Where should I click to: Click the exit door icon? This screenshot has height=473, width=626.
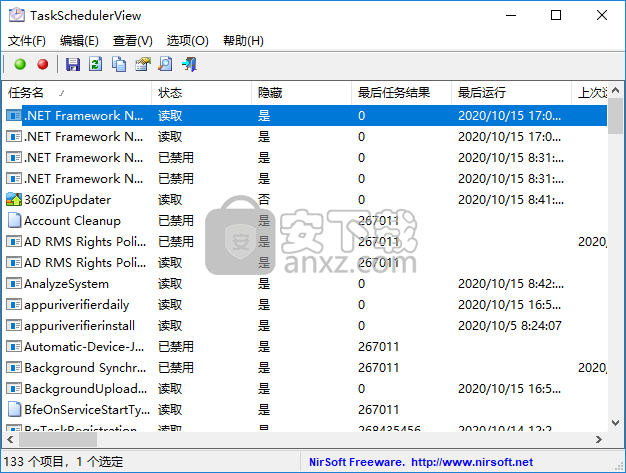click(189, 64)
